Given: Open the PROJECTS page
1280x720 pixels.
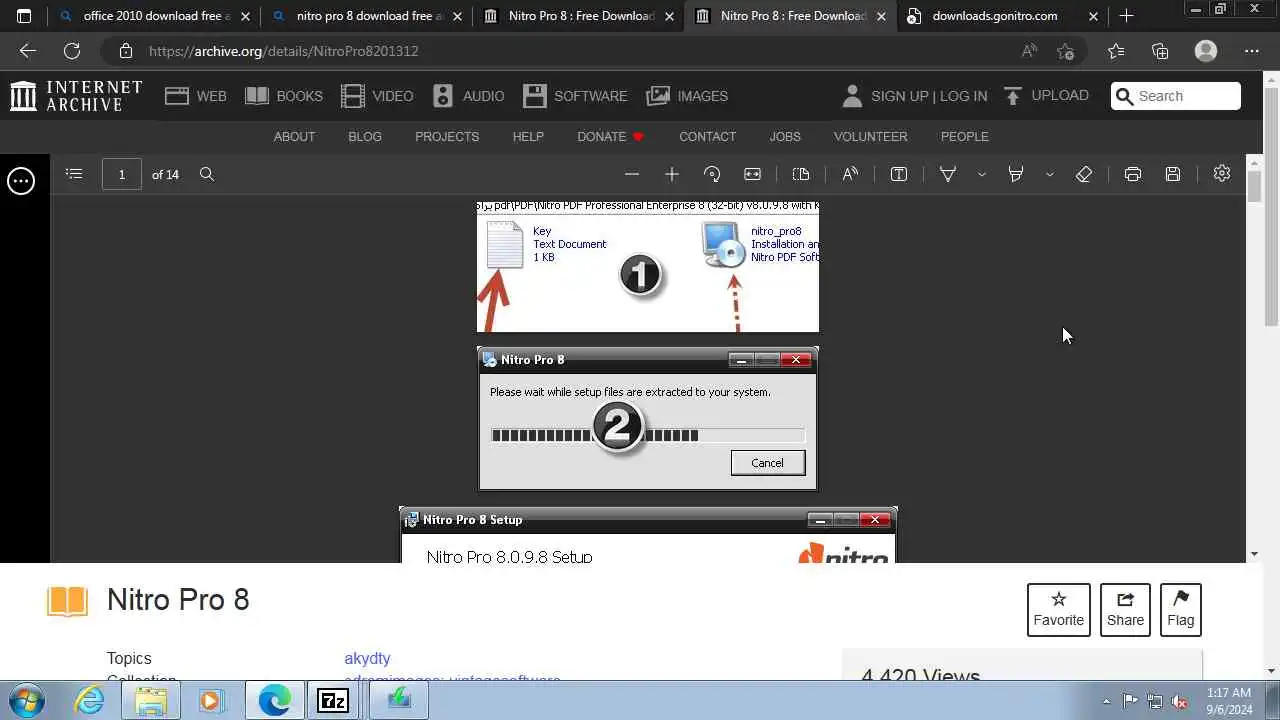Looking at the screenshot, I should pyautogui.click(x=447, y=136).
